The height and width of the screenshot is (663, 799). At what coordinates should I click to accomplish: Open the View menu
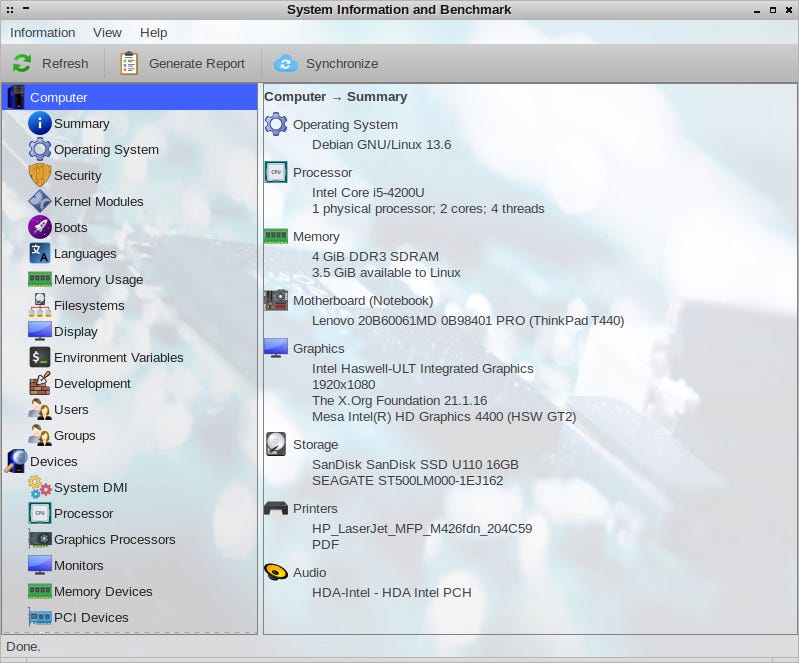click(x=107, y=33)
